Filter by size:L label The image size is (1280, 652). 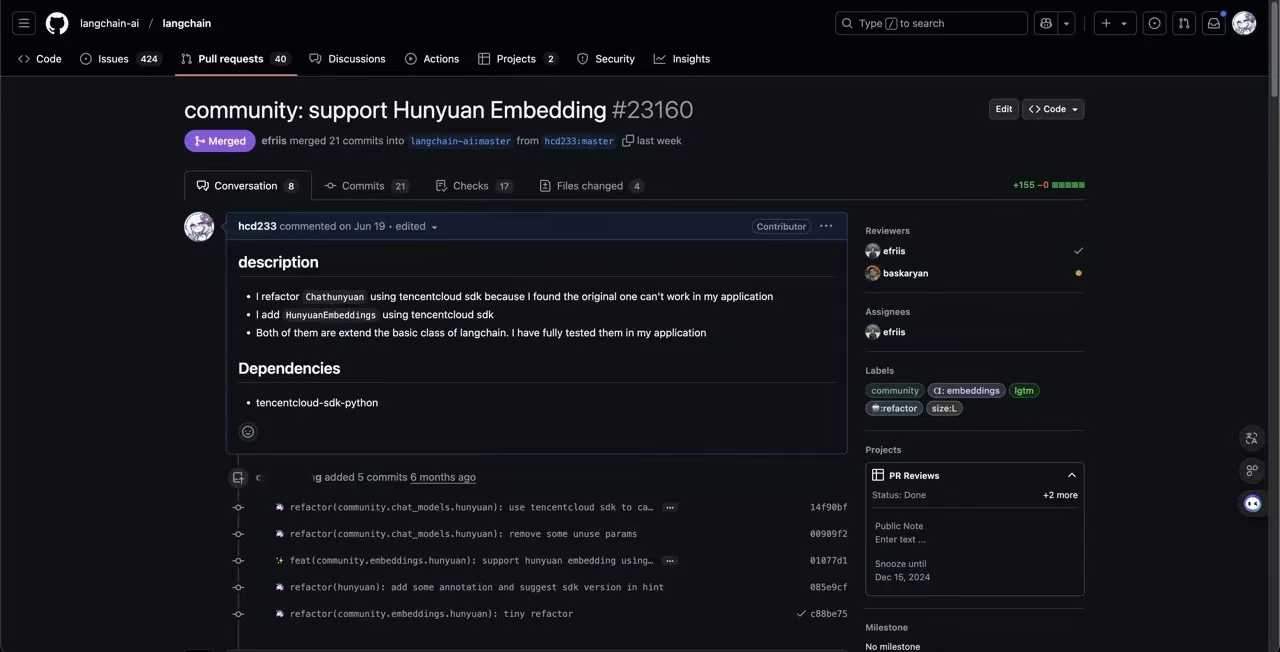coord(944,409)
